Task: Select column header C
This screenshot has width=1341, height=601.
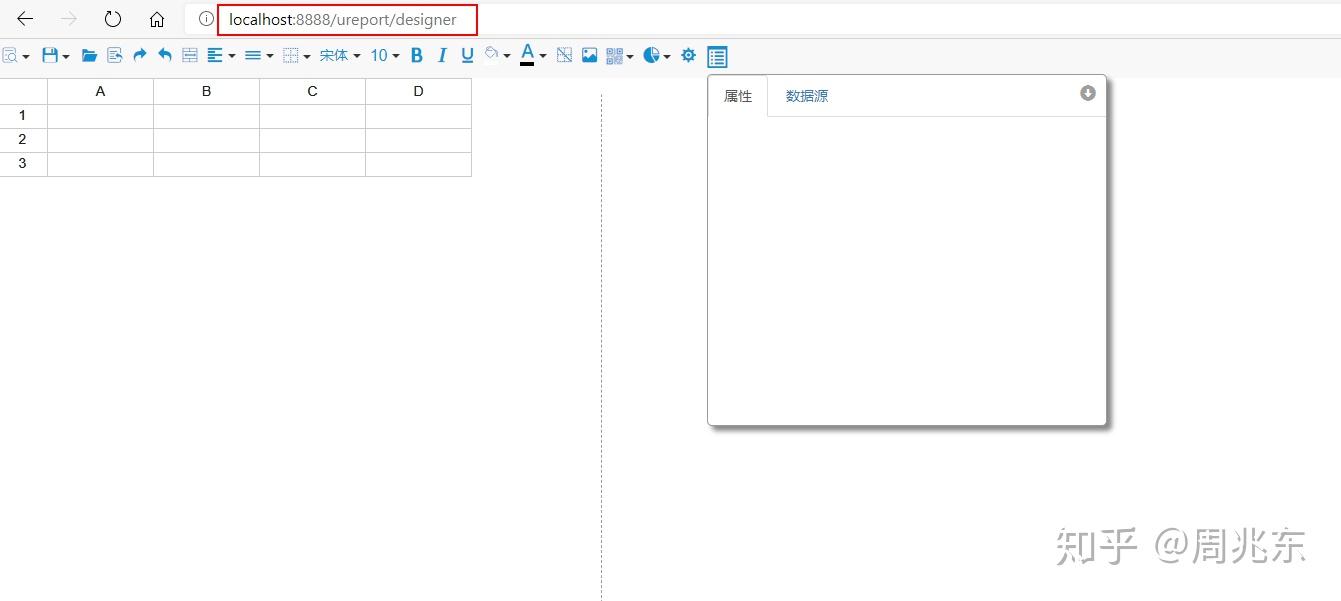Action: click(312, 91)
